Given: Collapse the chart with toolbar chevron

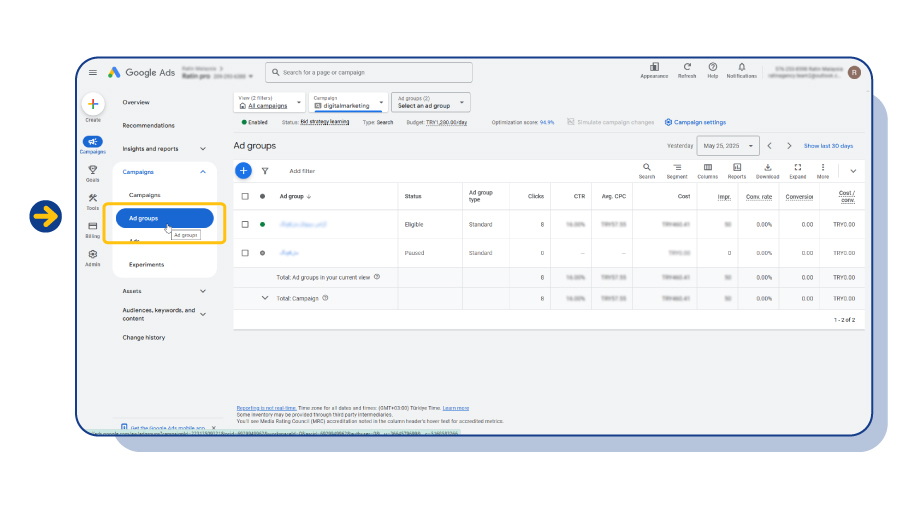Looking at the screenshot, I should (x=853, y=171).
